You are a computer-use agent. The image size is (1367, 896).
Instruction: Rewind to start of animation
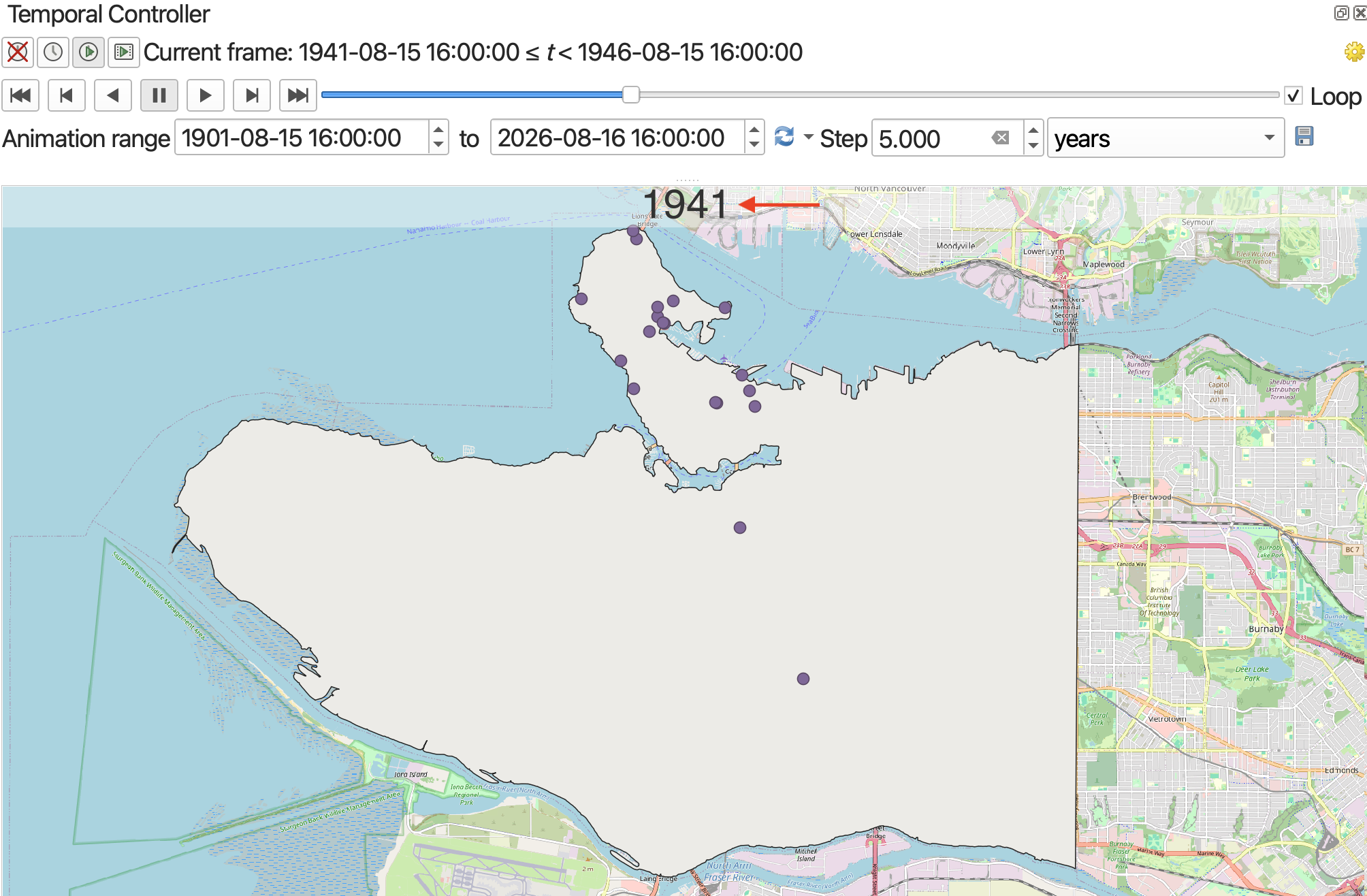tap(20, 95)
